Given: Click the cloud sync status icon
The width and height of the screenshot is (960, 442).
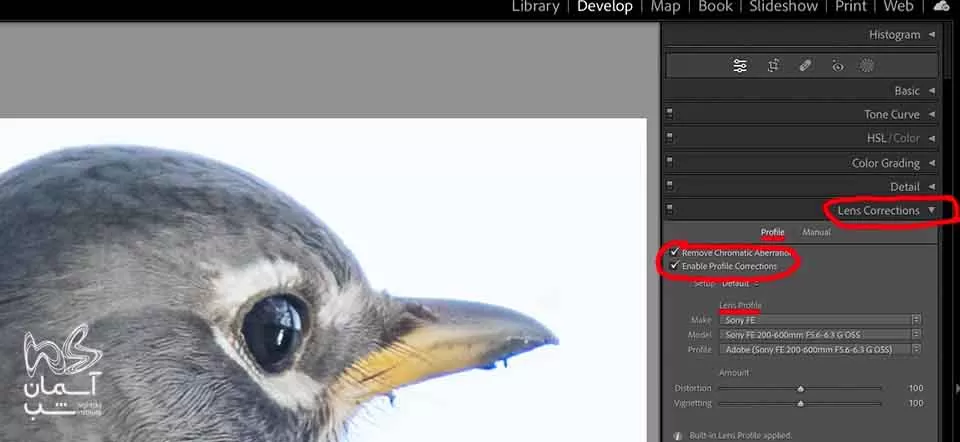Looking at the screenshot, I should coord(940,6).
